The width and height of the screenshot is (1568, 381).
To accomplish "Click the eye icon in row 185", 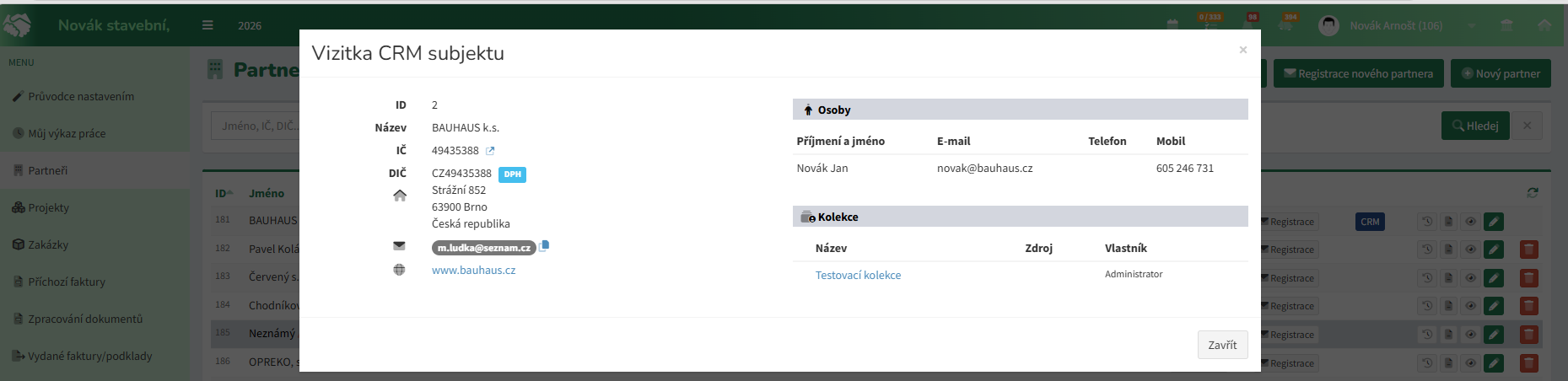I will click(1471, 335).
